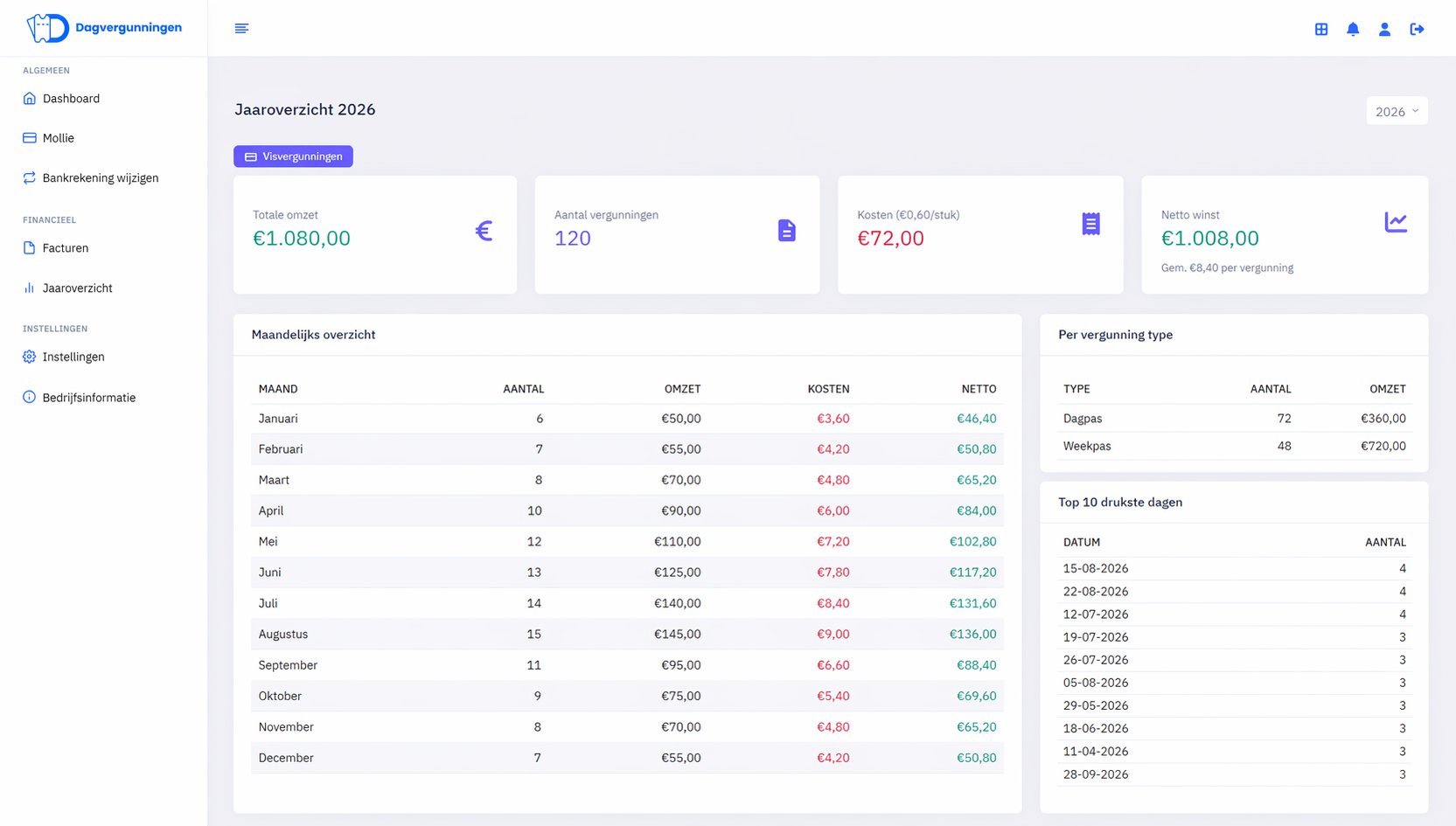Click Juli netto €131,60
Screen dimensions: 1456x826
click(973, 603)
